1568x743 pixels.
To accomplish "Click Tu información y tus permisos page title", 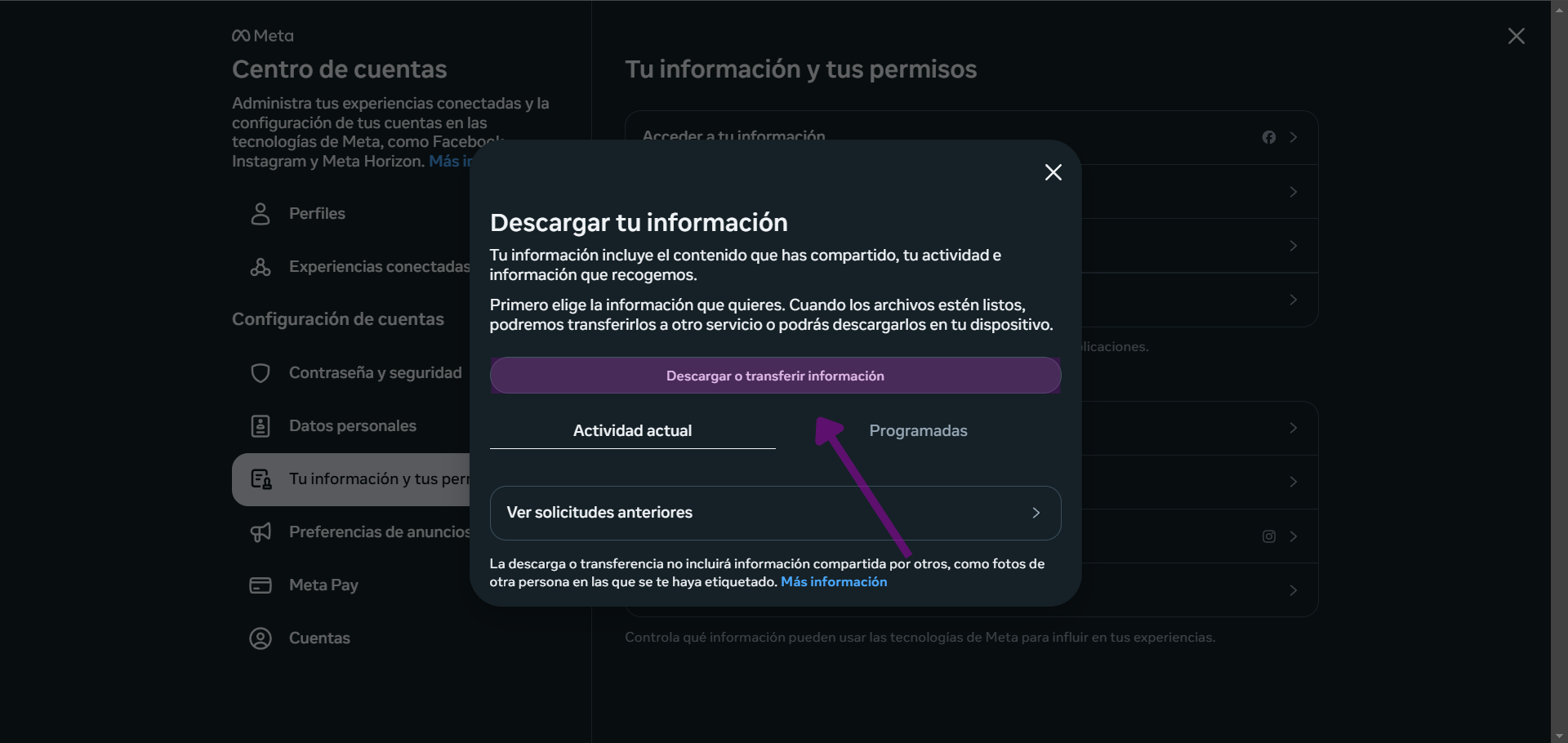I will (x=800, y=69).
